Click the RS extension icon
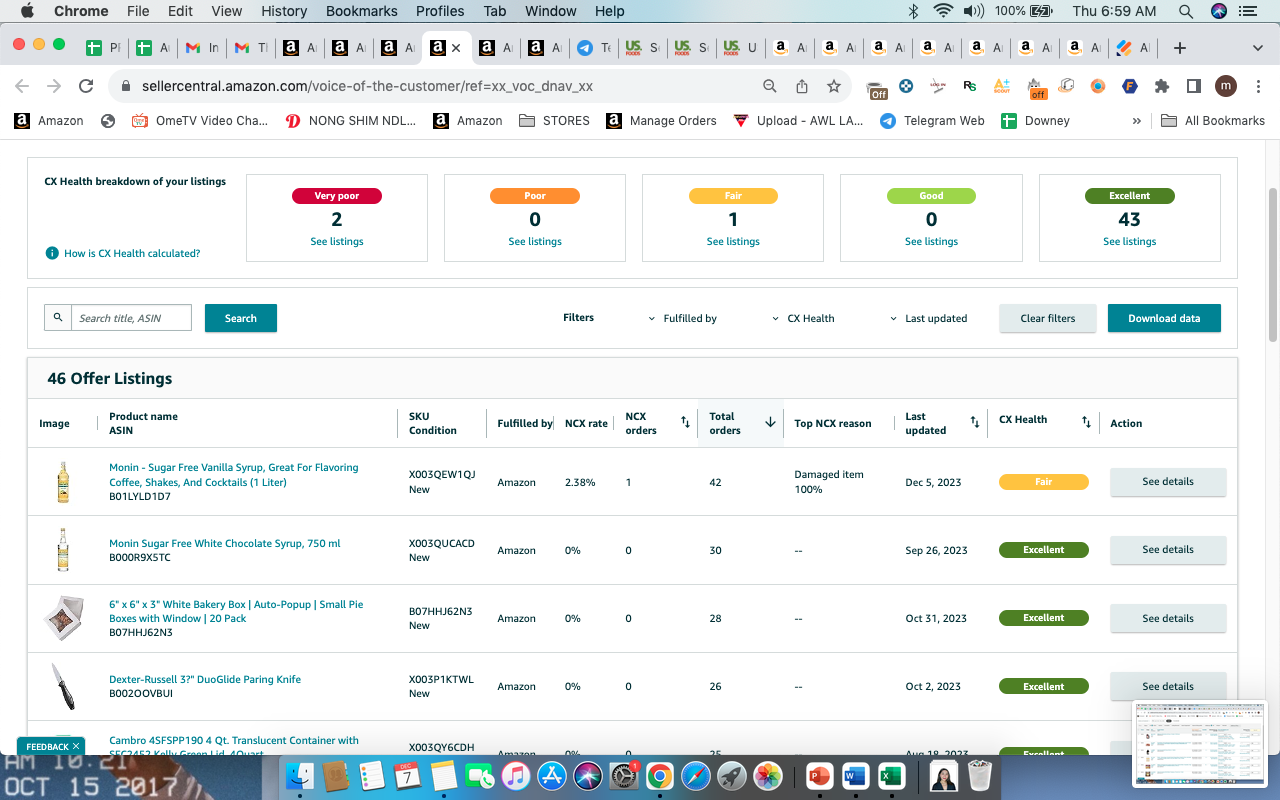This screenshot has width=1280, height=800. pyautogui.click(x=970, y=86)
